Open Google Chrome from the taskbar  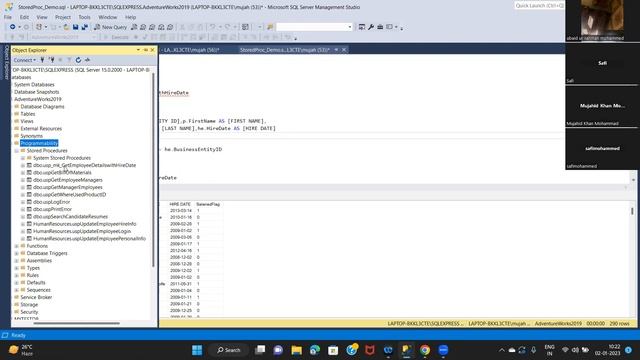424,350
